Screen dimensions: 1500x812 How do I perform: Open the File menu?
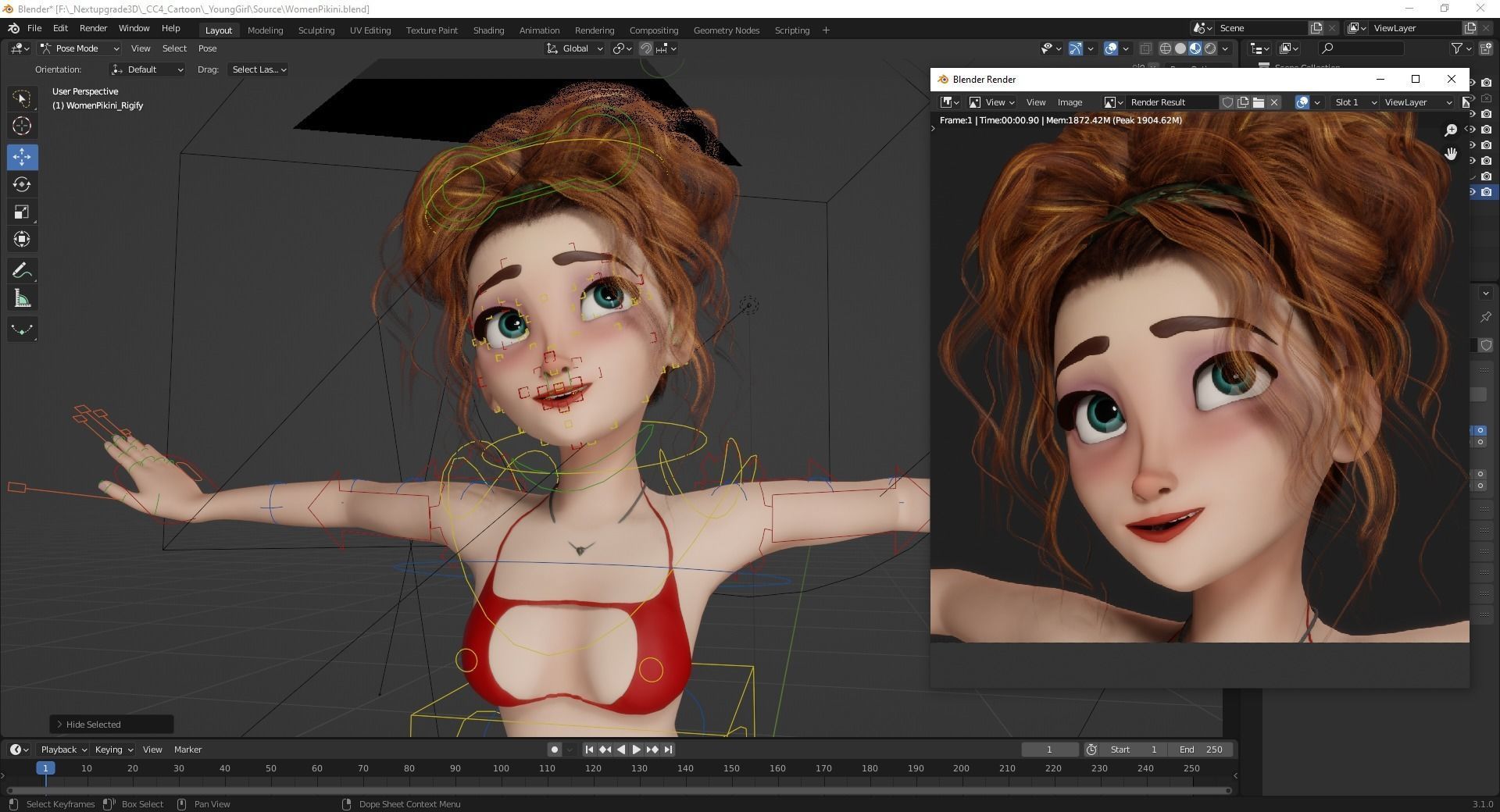coord(34,28)
